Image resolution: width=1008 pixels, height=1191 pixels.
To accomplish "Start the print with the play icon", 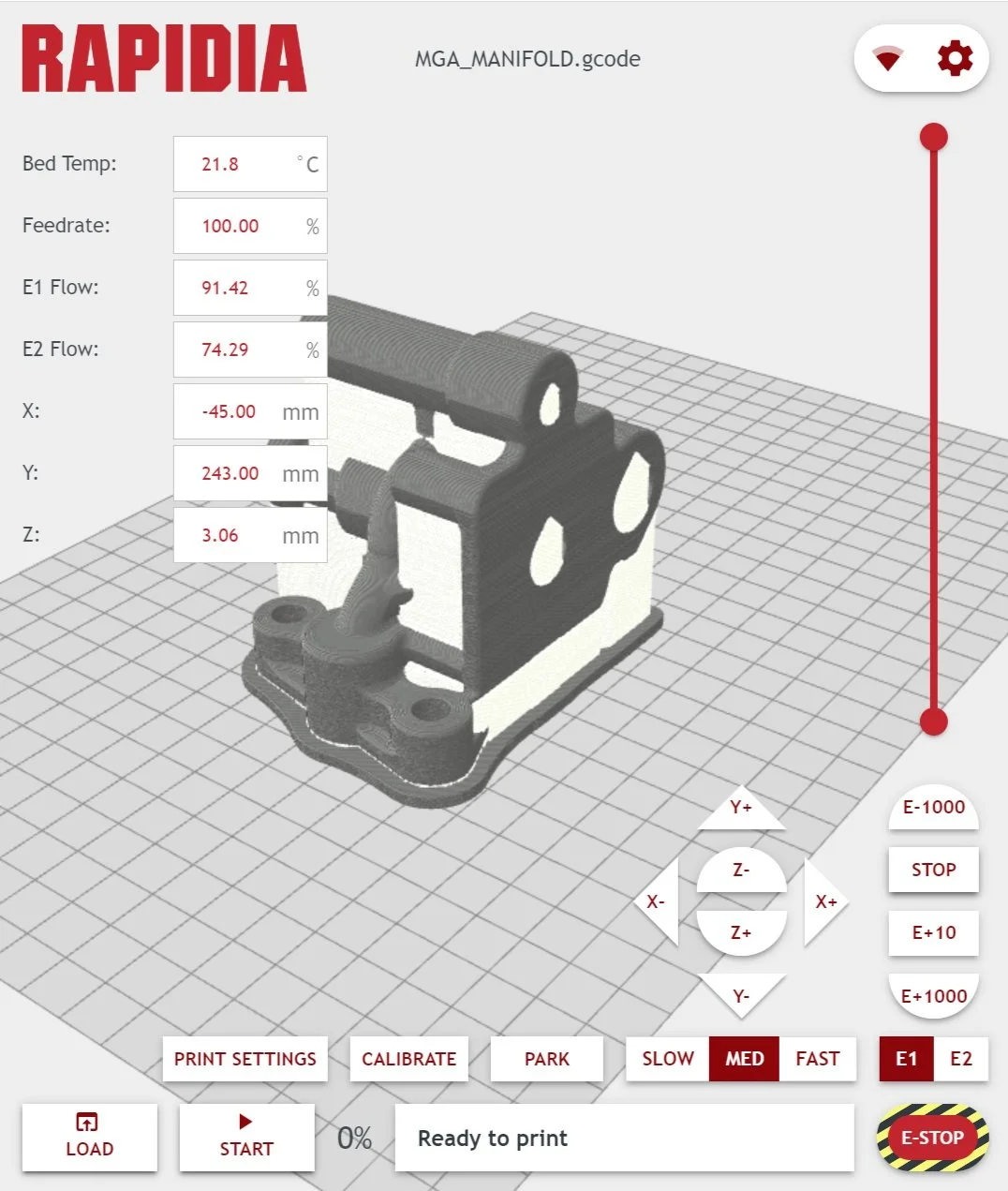I will (245, 1138).
